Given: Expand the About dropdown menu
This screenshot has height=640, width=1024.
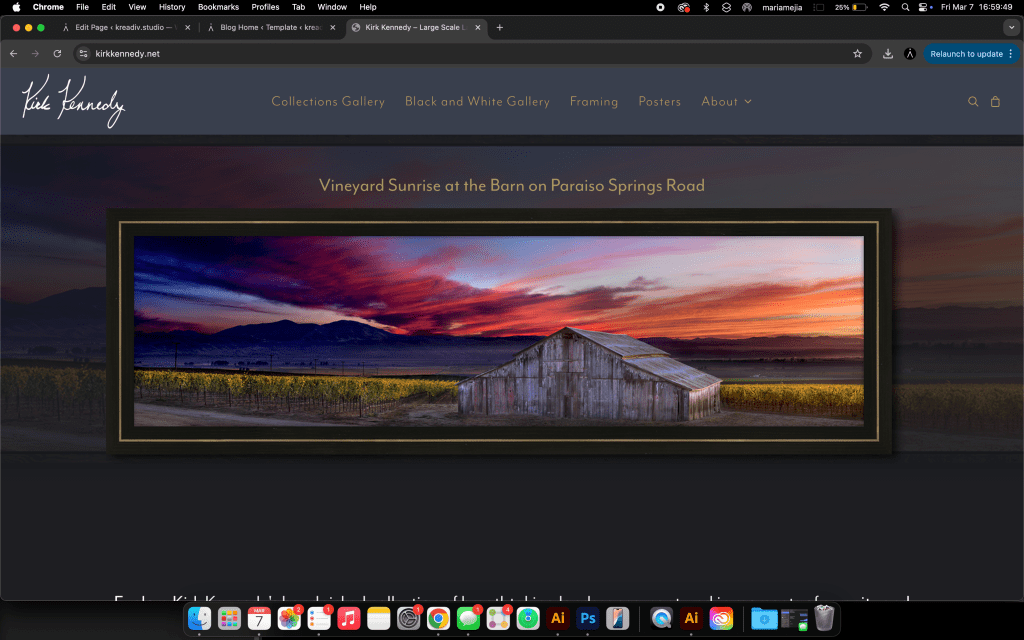Looking at the screenshot, I should 726,102.
